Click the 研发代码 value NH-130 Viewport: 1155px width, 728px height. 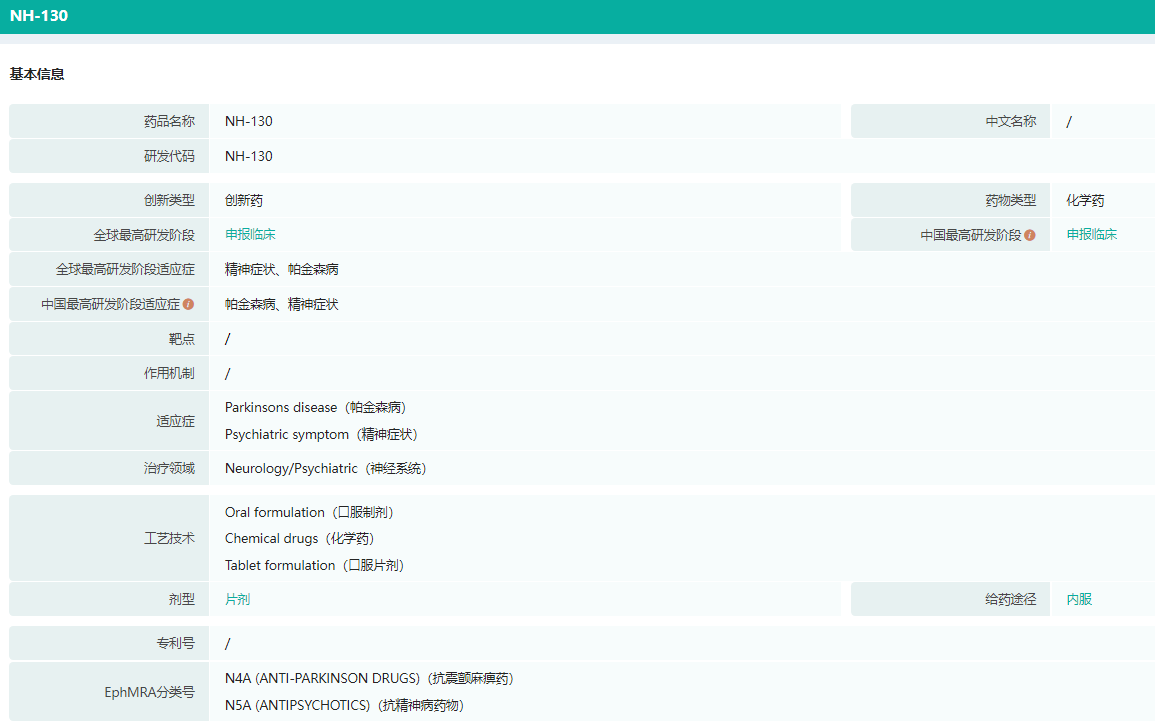click(x=249, y=156)
